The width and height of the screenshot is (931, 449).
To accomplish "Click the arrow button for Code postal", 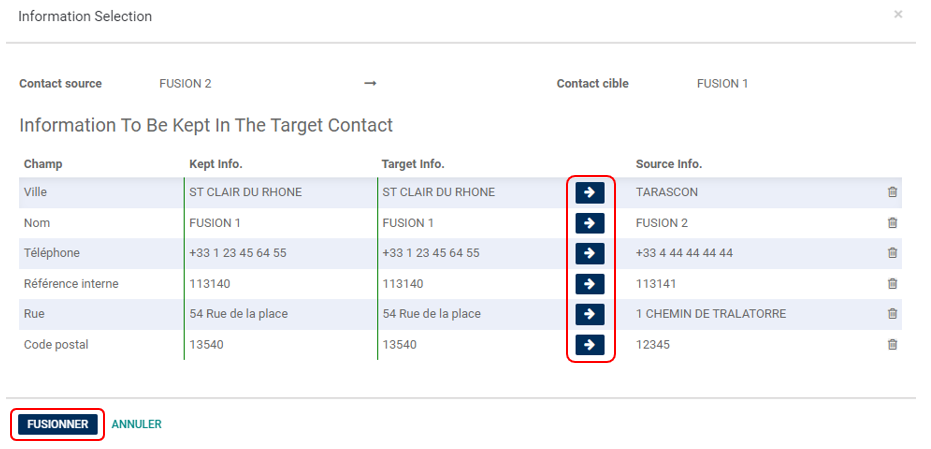I will tap(590, 345).
